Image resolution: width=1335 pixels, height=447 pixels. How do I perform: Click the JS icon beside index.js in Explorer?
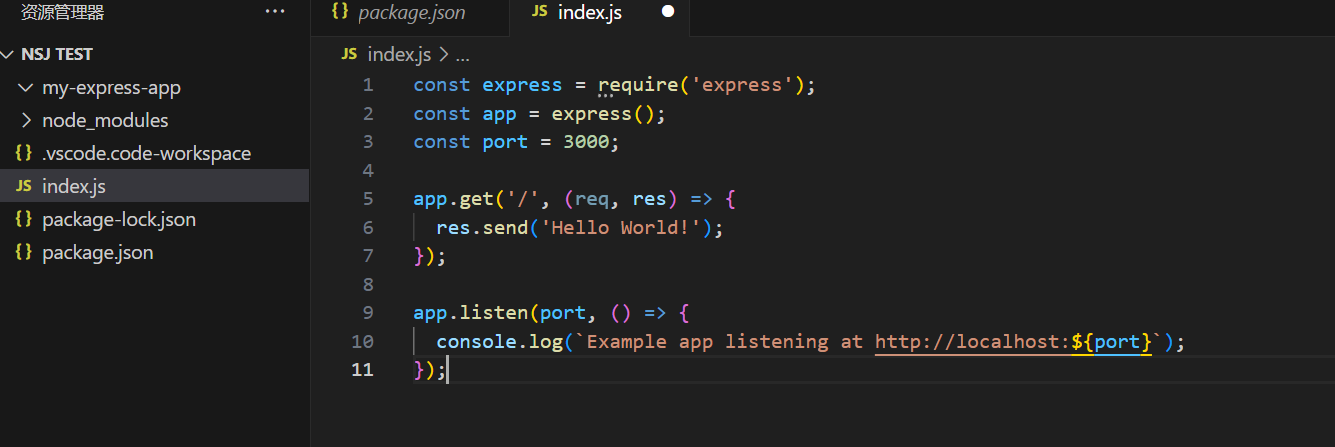23,186
